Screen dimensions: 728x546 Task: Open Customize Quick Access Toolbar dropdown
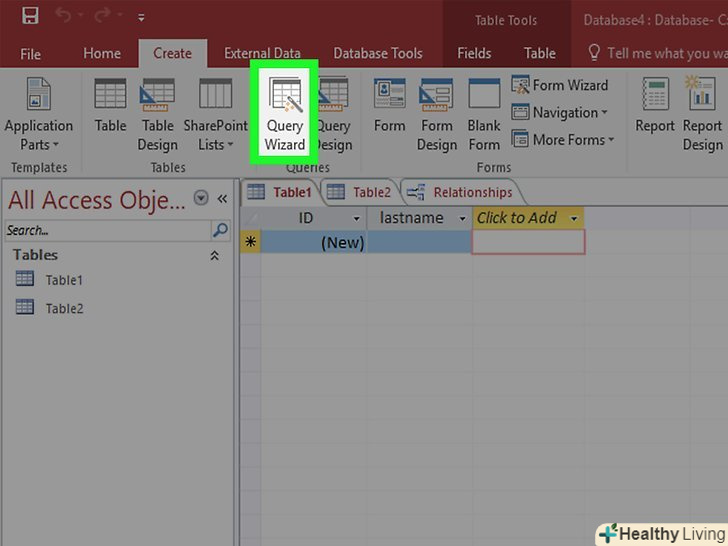(x=141, y=18)
